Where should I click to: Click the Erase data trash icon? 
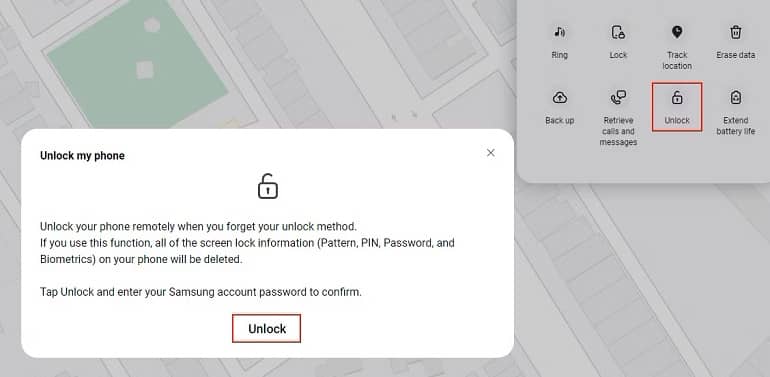736,32
